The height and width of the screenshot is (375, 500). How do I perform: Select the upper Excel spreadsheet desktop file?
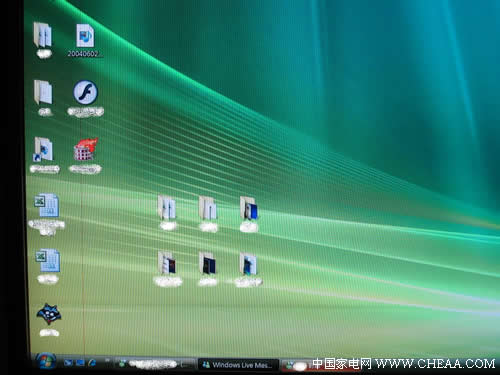[47, 206]
